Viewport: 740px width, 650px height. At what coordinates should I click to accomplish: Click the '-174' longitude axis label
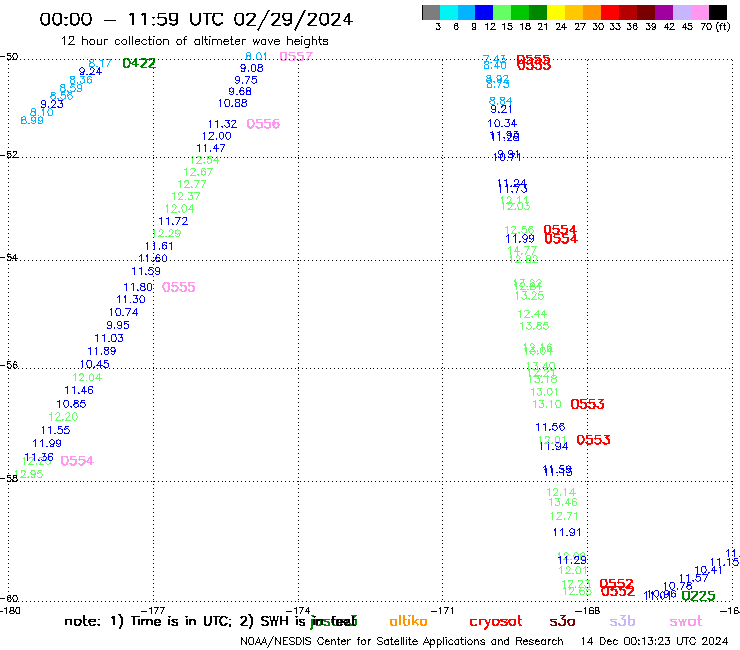click(298, 610)
